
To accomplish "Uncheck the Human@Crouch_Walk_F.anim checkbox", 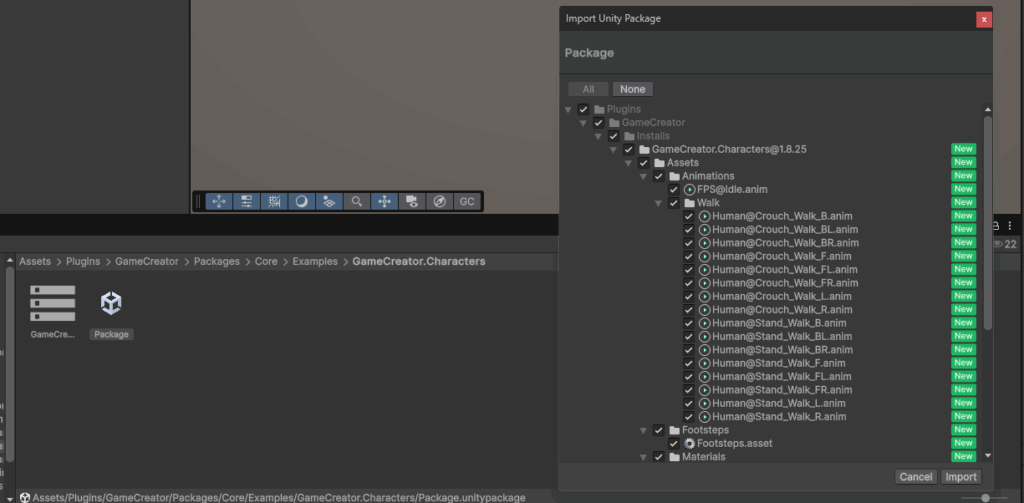I will pos(688,257).
